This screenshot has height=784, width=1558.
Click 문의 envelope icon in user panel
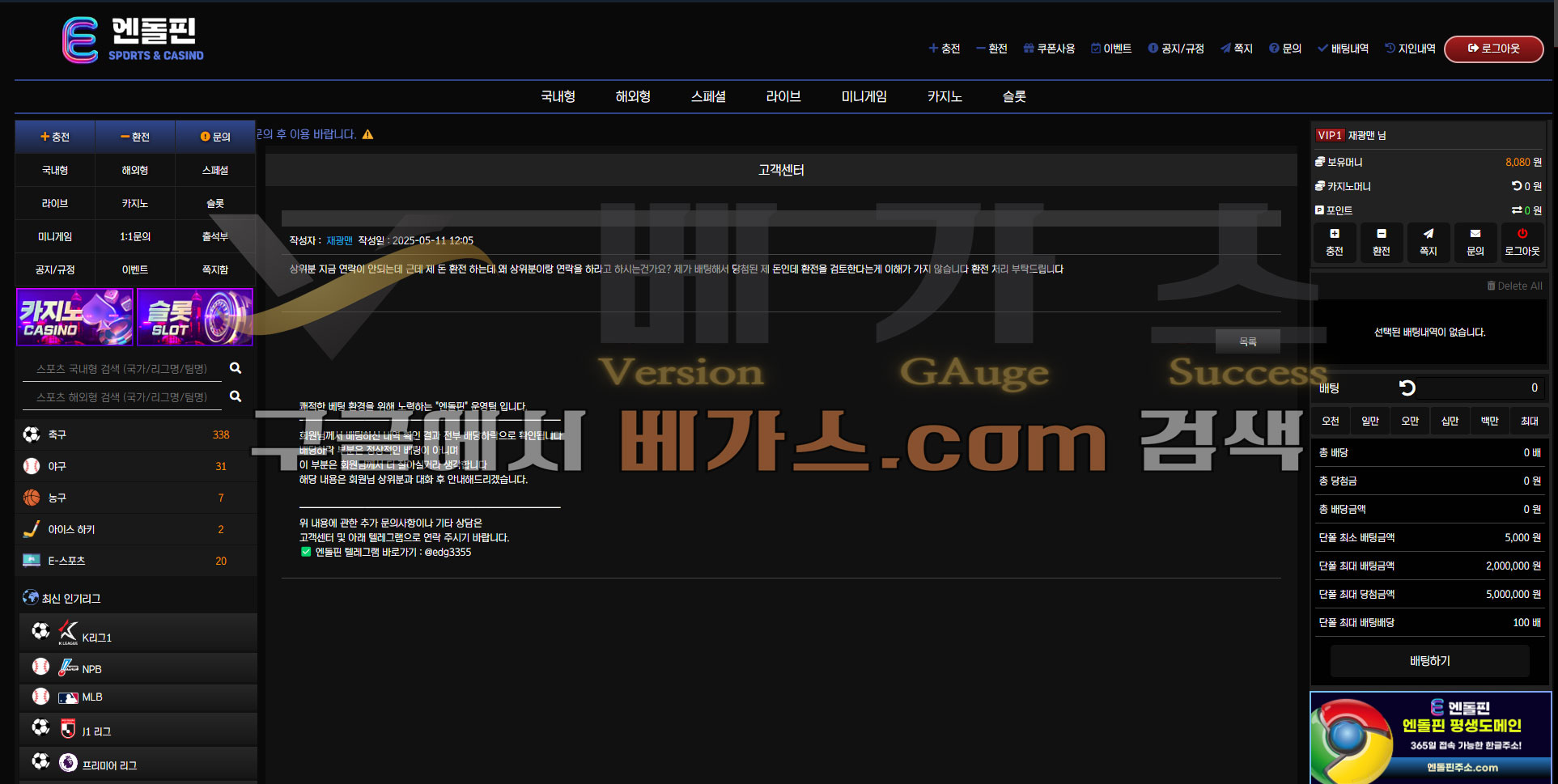point(1475,242)
